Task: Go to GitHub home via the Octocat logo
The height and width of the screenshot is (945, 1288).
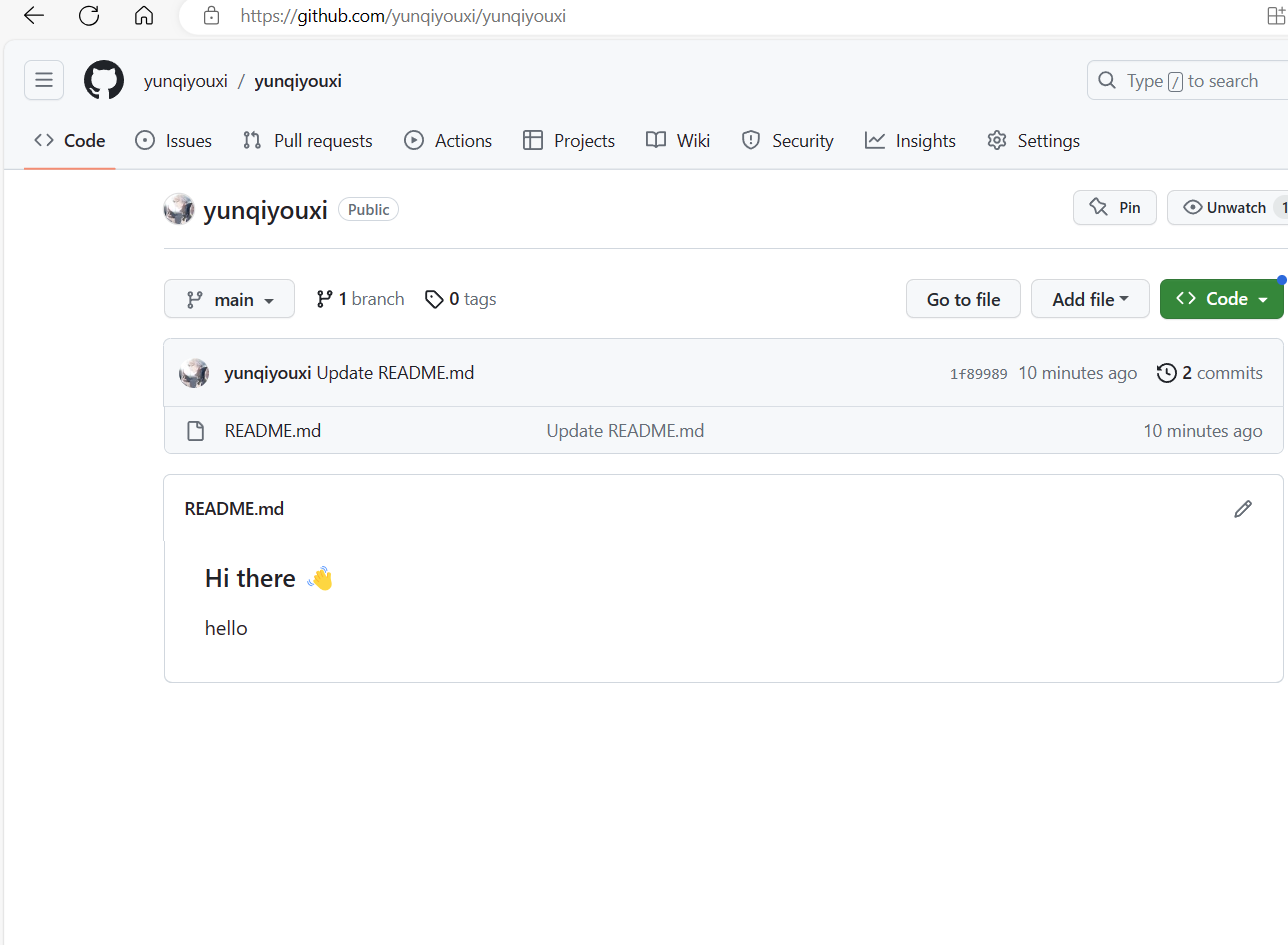Action: point(104,80)
